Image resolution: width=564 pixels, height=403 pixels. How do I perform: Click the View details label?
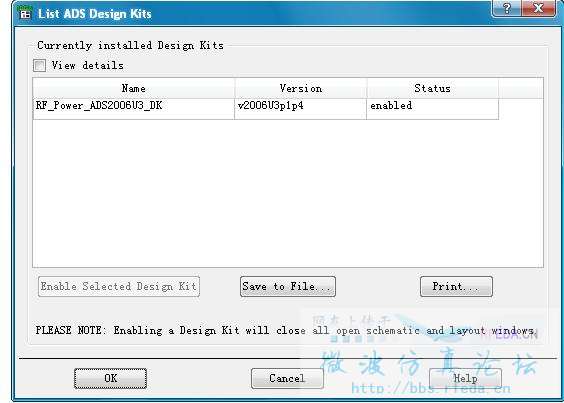pos(87,65)
